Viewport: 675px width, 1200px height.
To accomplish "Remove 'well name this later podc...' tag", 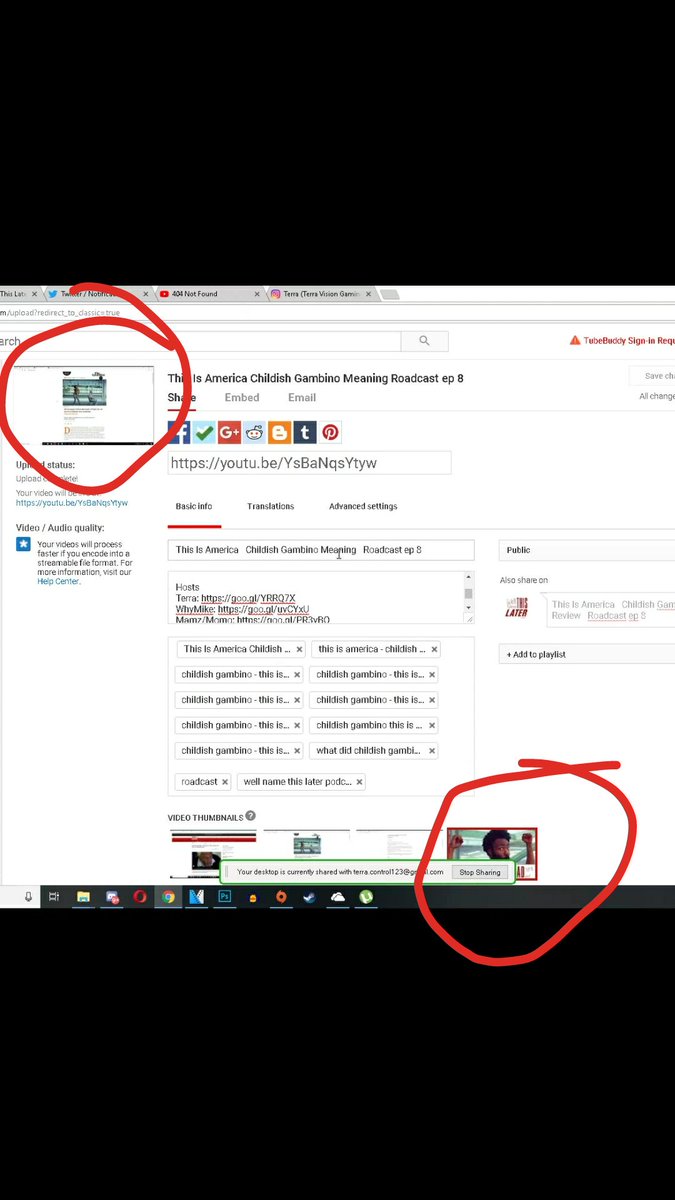I will [x=359, y=782].
